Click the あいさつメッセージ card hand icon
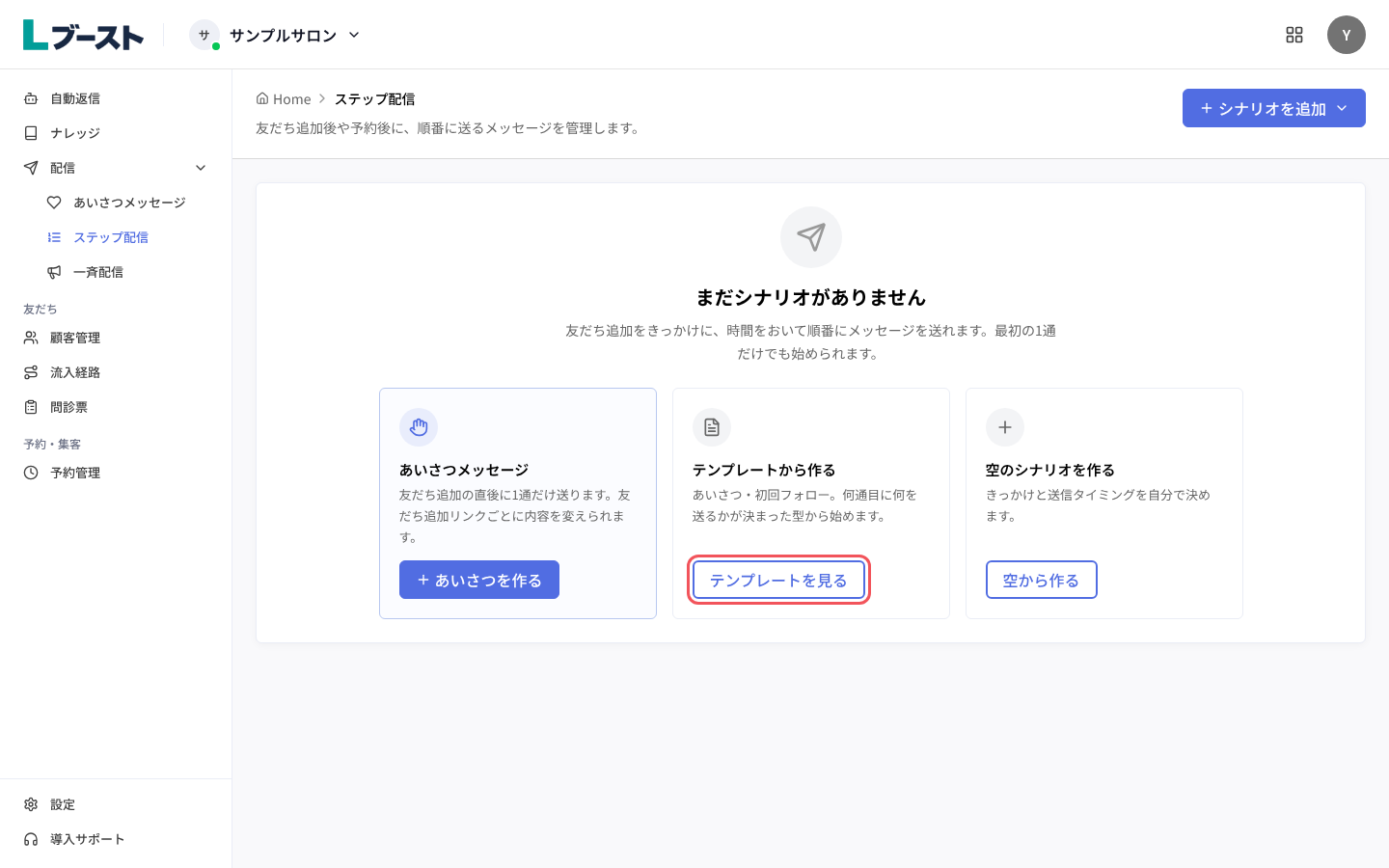The width and height of the screenshot is (1389, 868). [419, 427]
